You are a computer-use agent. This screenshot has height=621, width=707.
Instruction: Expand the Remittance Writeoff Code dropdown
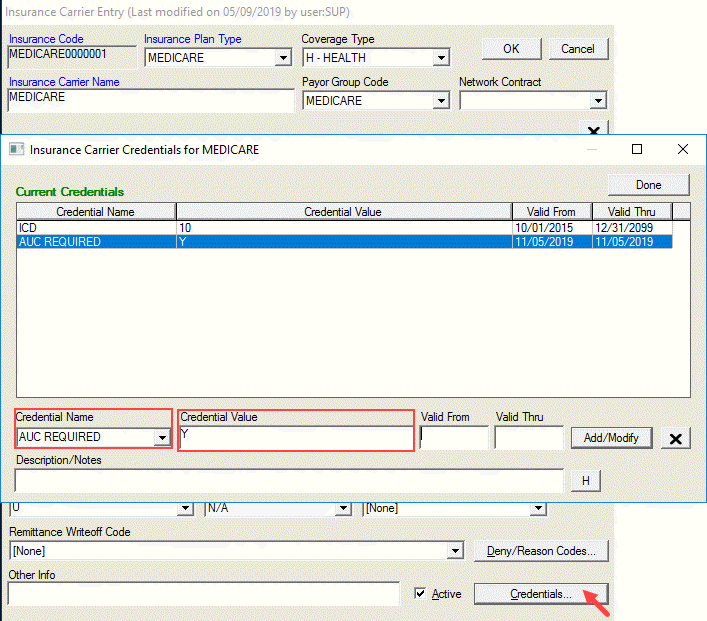pos(455,551)
